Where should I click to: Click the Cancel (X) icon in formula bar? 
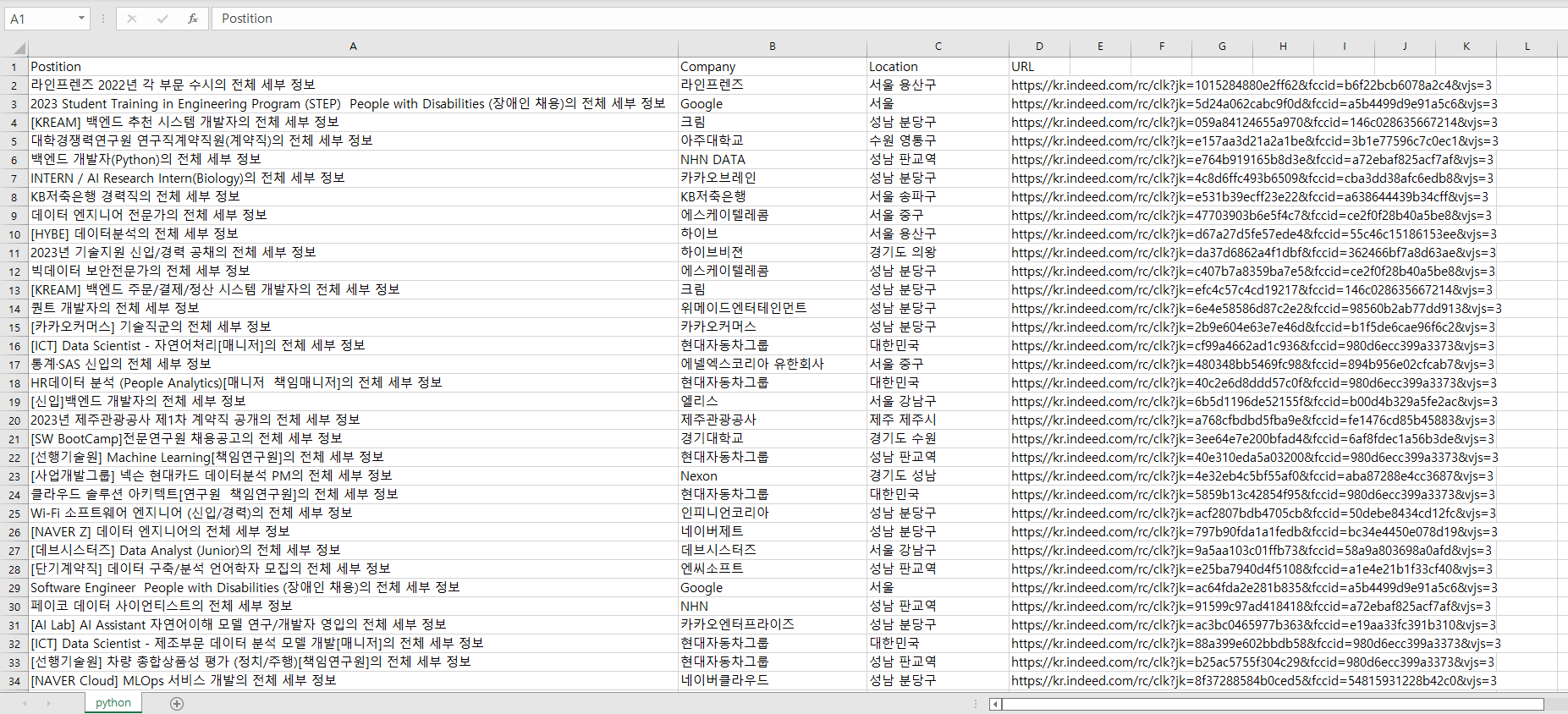(x=132, y=19)
